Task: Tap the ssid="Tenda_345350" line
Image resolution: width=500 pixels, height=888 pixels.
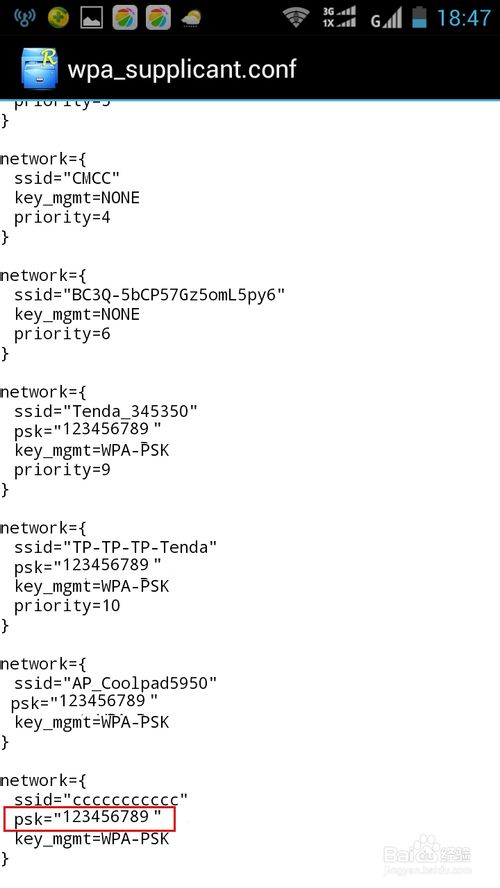Action: click(x=106, y=411)
